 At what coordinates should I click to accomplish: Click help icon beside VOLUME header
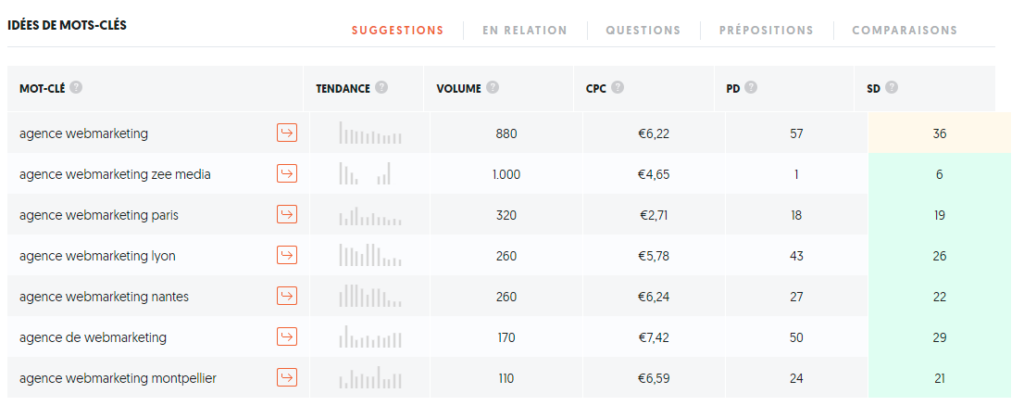(x=492, y=87)
